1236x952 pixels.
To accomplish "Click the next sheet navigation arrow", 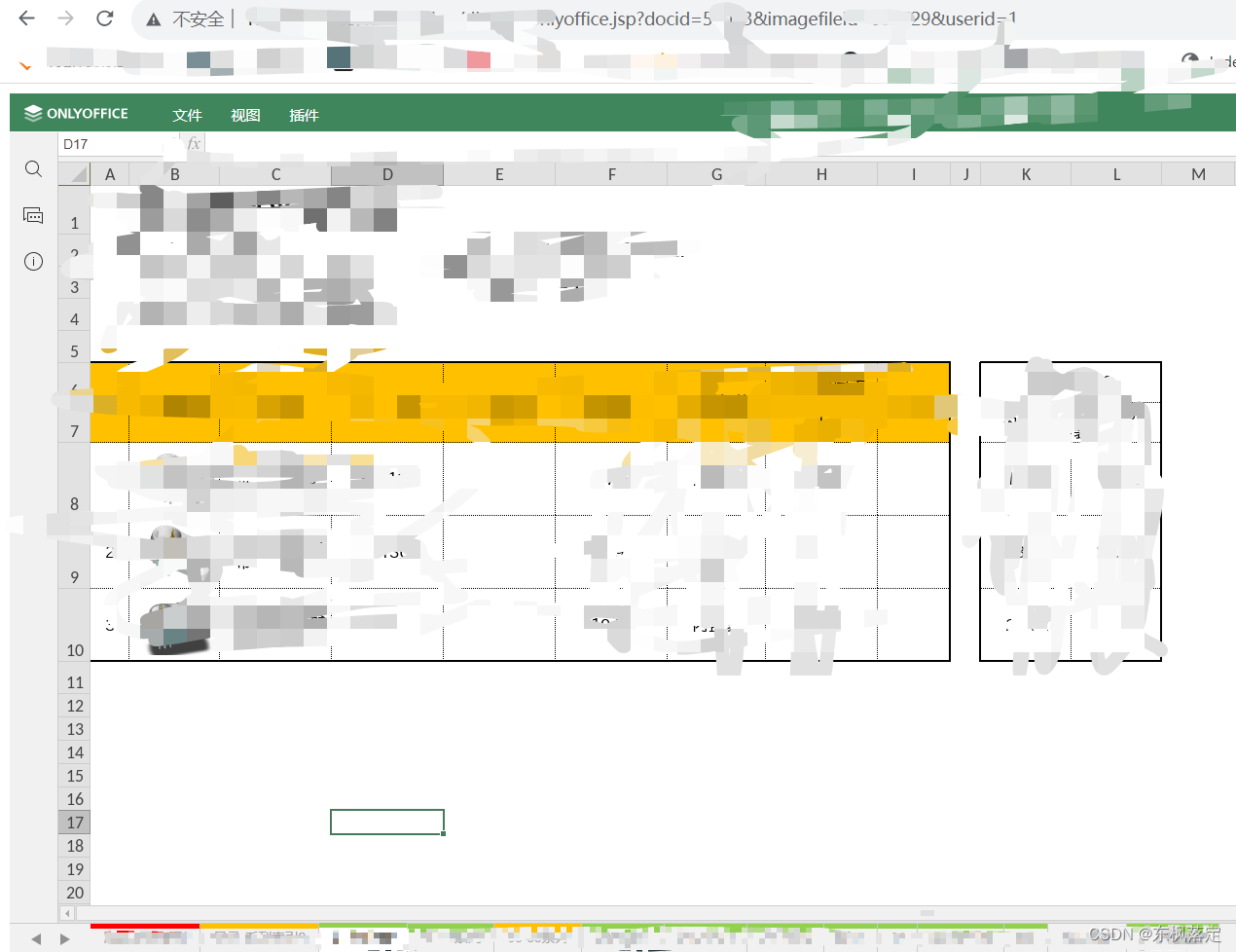I will point(62,939).
